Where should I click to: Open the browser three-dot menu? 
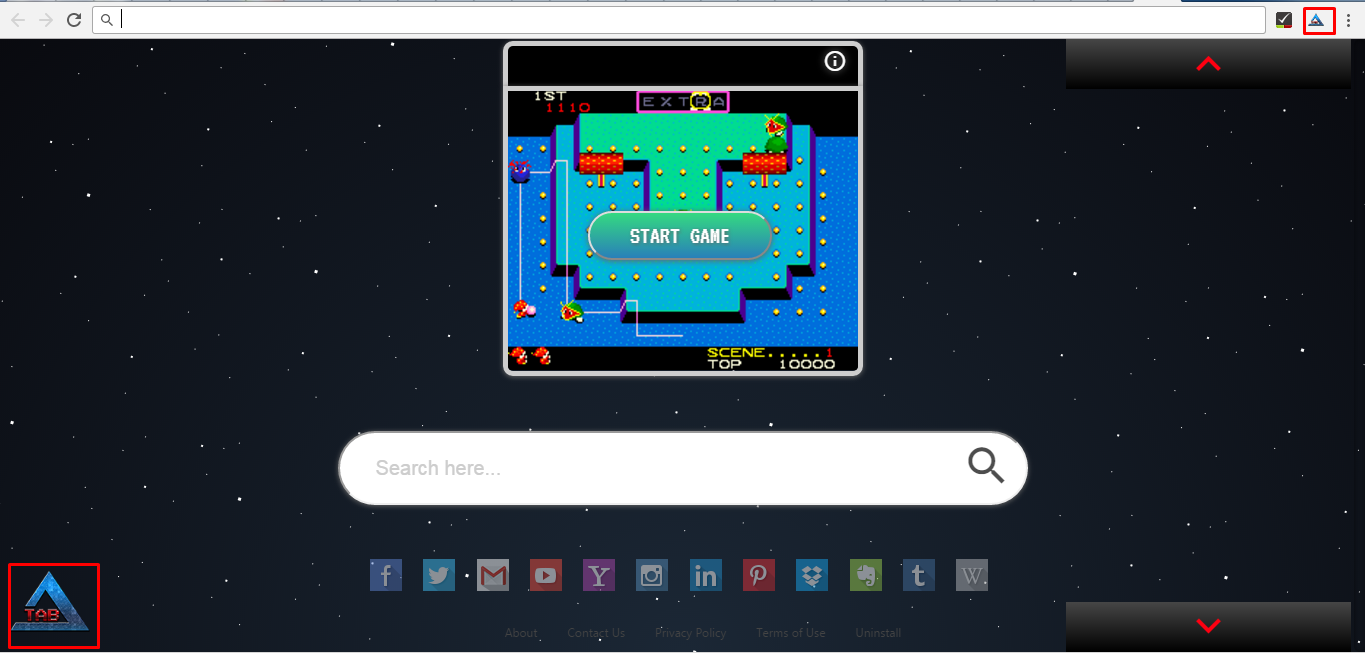(1348, 20)
